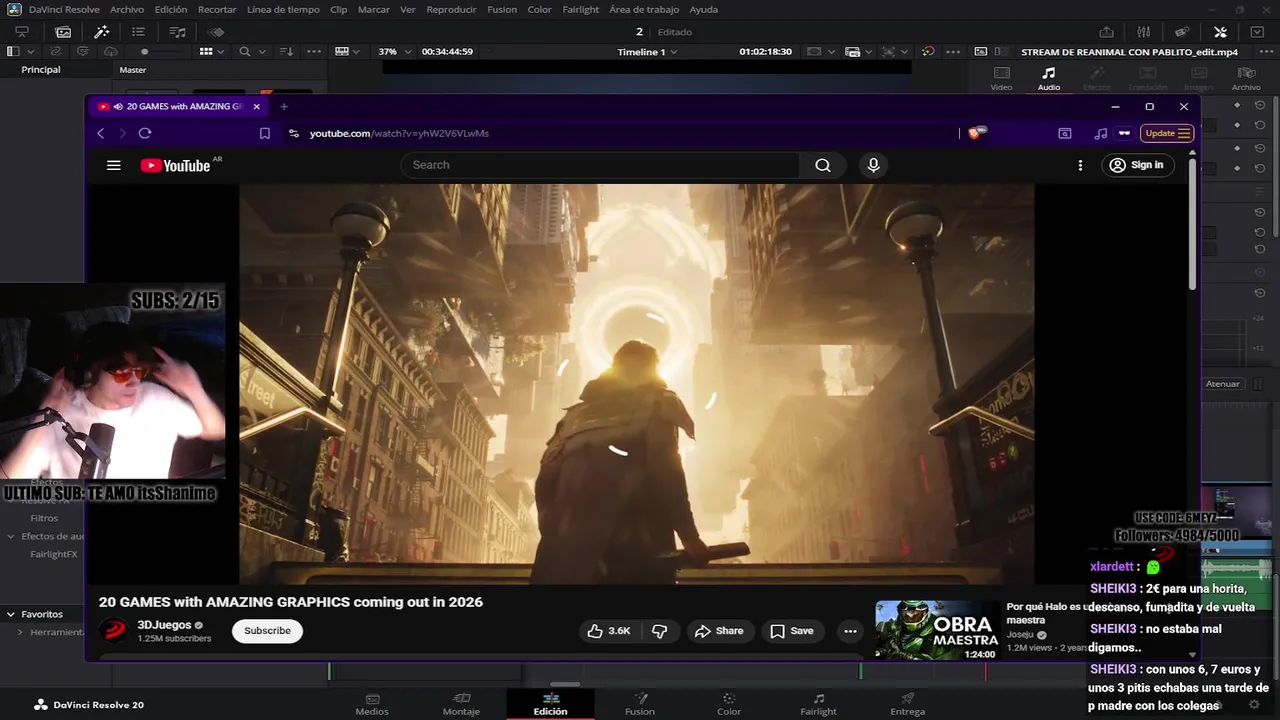Open the Marcar menu
Image resolution: width=1280 pixels, height=720 pixels.
tap(373, 9)
